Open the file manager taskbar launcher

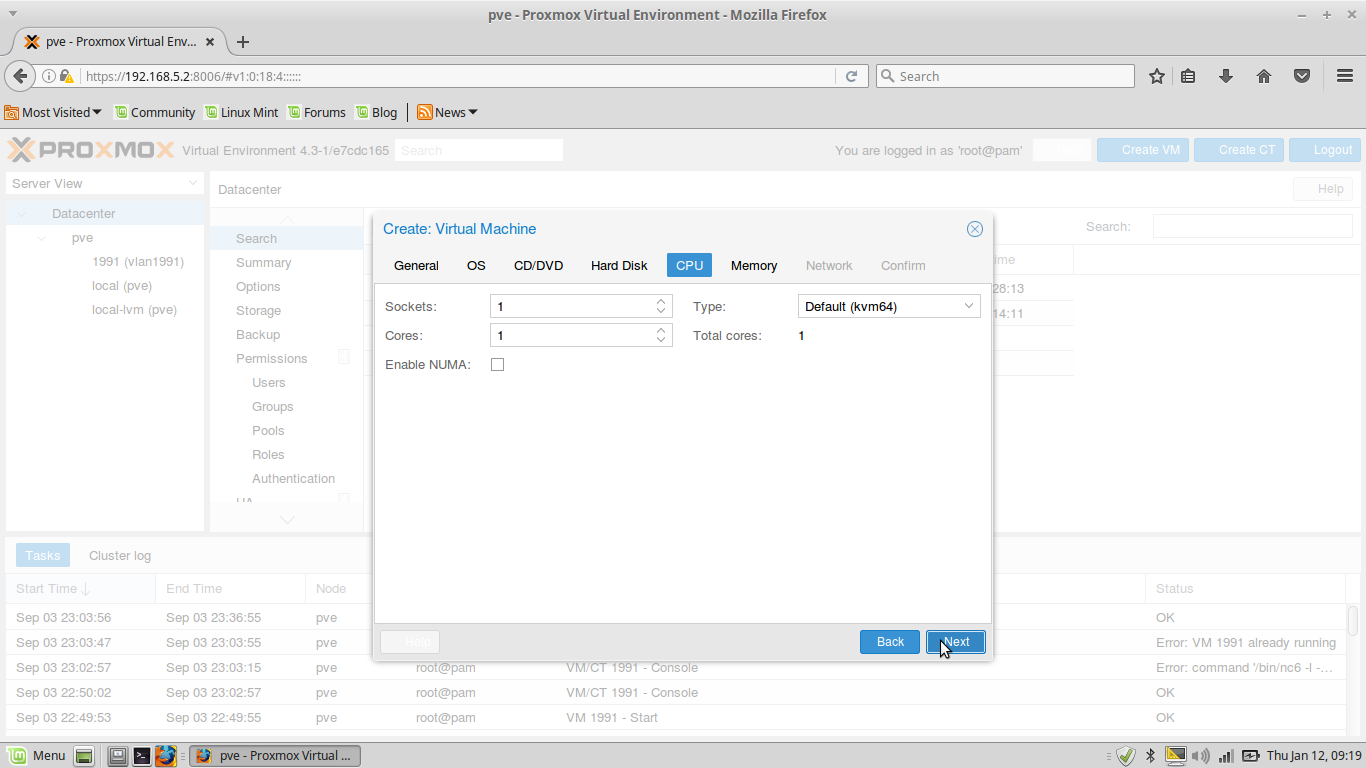(118, 755)
